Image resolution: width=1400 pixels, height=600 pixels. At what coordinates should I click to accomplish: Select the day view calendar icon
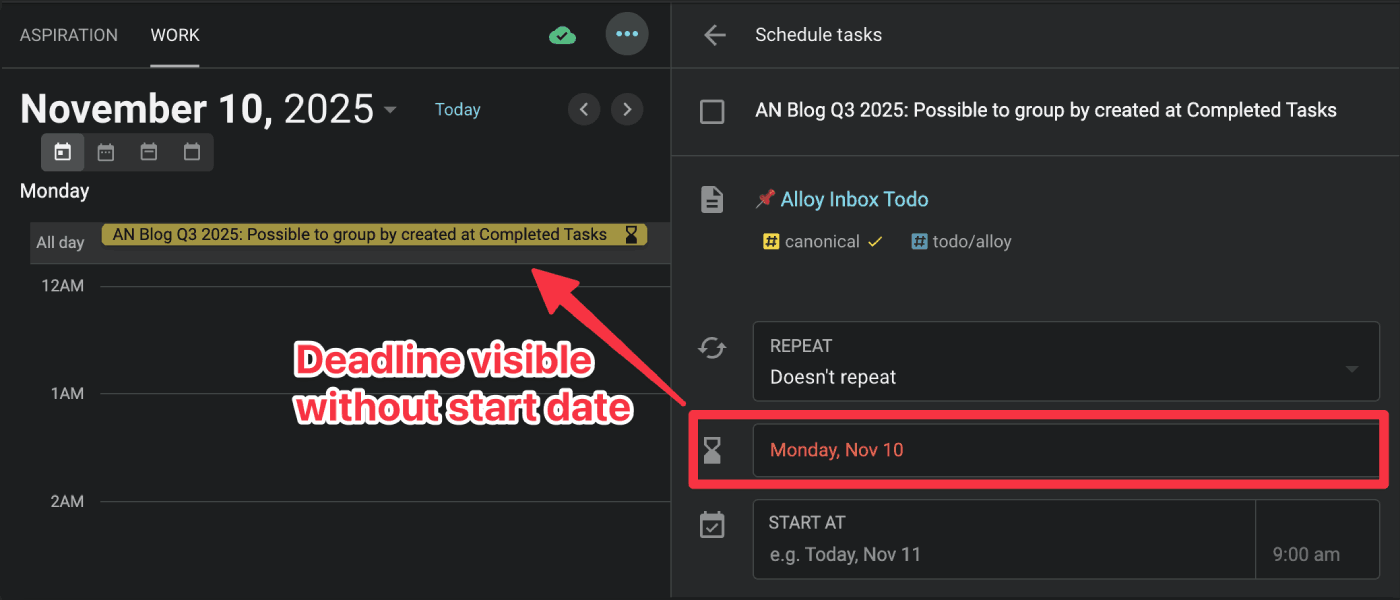click(63, 152)
